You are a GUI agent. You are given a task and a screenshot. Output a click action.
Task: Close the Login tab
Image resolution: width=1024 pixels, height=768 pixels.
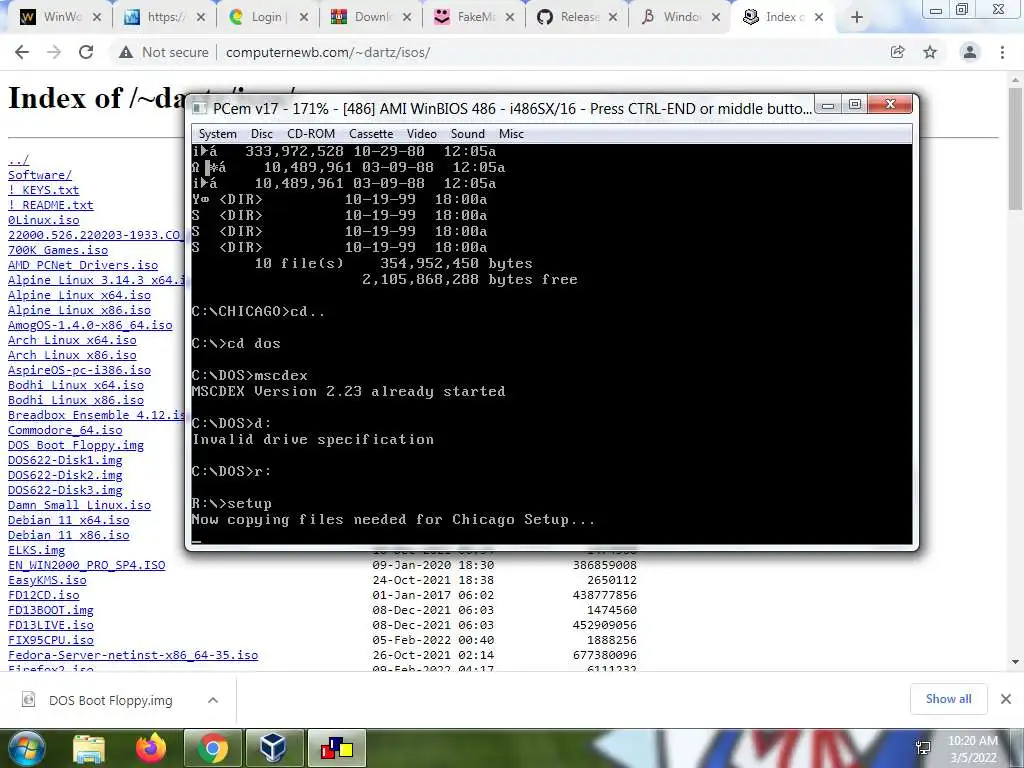coord(304,17)
